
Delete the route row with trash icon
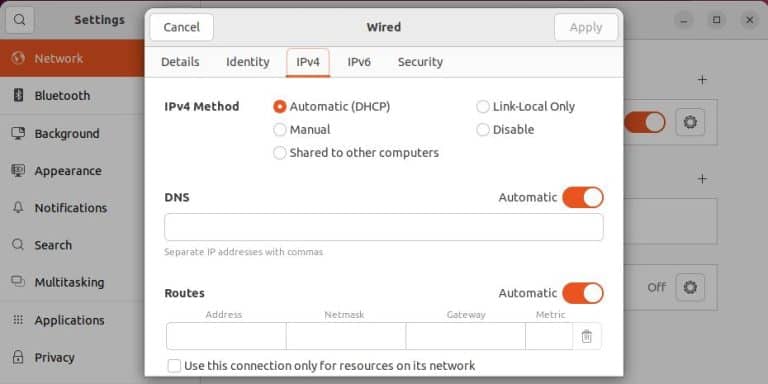[586, 336]
